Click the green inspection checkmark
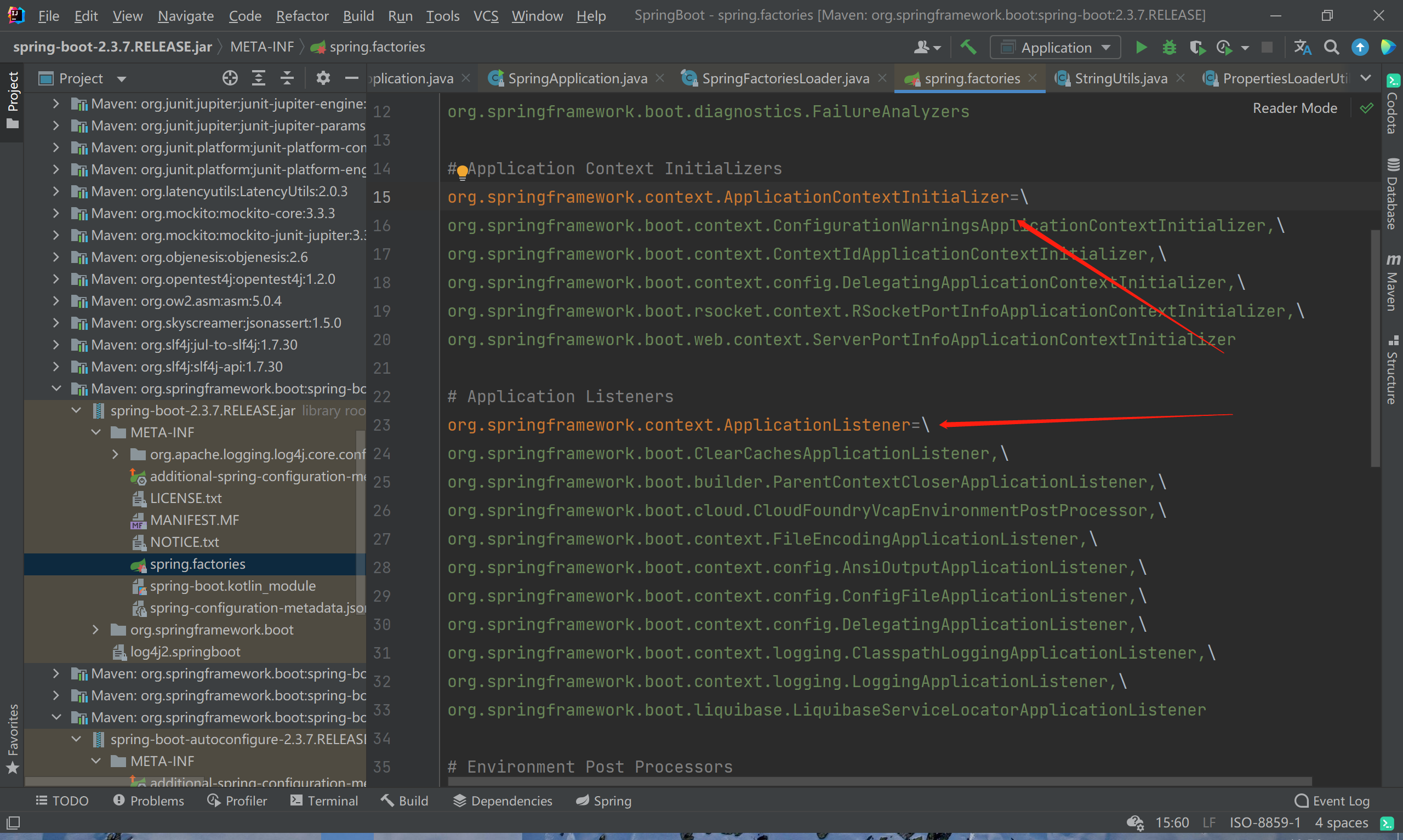Viewport: 1403px width, 840px height. (1366, 108)
